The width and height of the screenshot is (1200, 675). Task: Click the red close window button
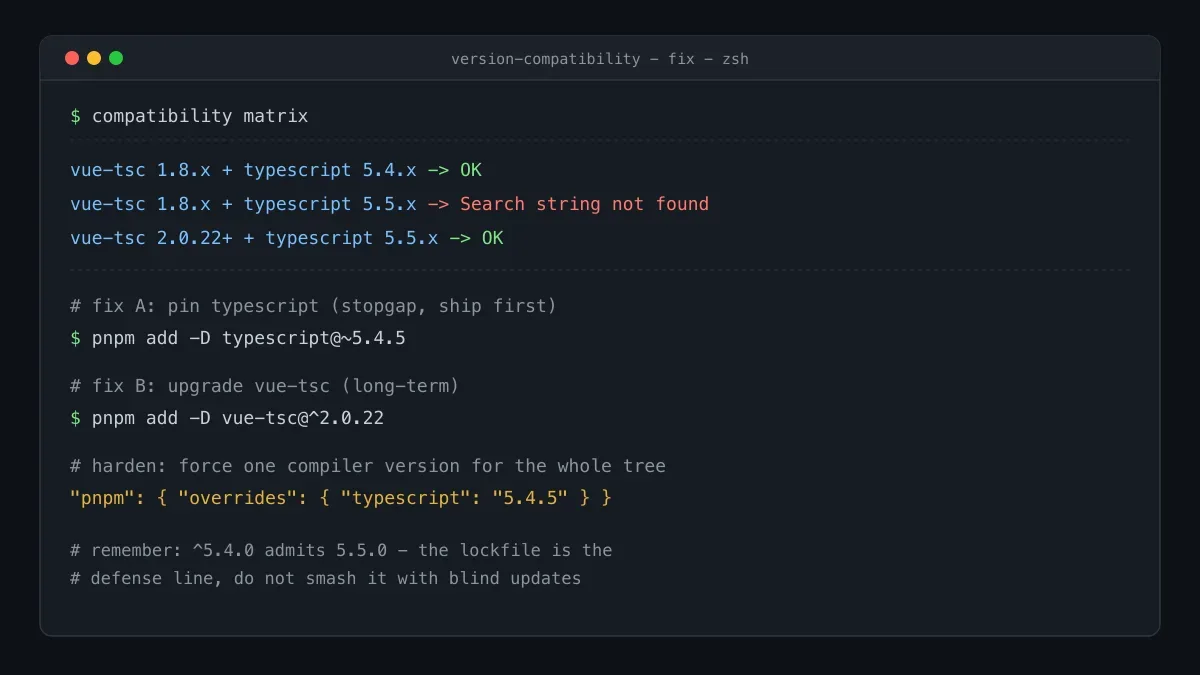(x=72, y=58)
